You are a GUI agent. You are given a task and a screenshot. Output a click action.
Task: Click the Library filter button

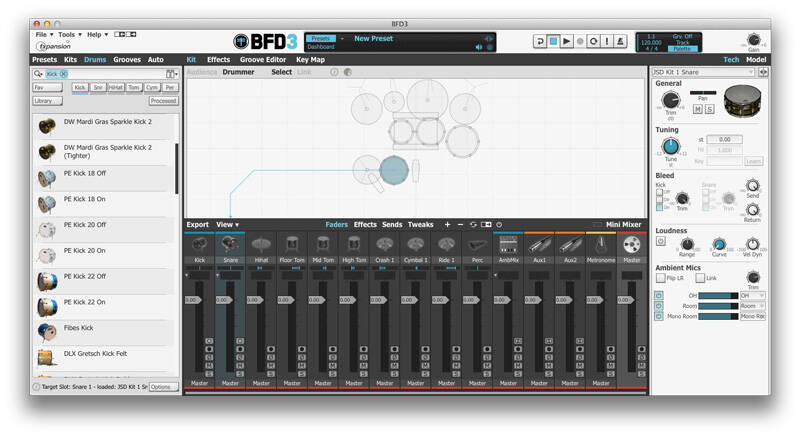pyautogui.click(x=47, y=101)
